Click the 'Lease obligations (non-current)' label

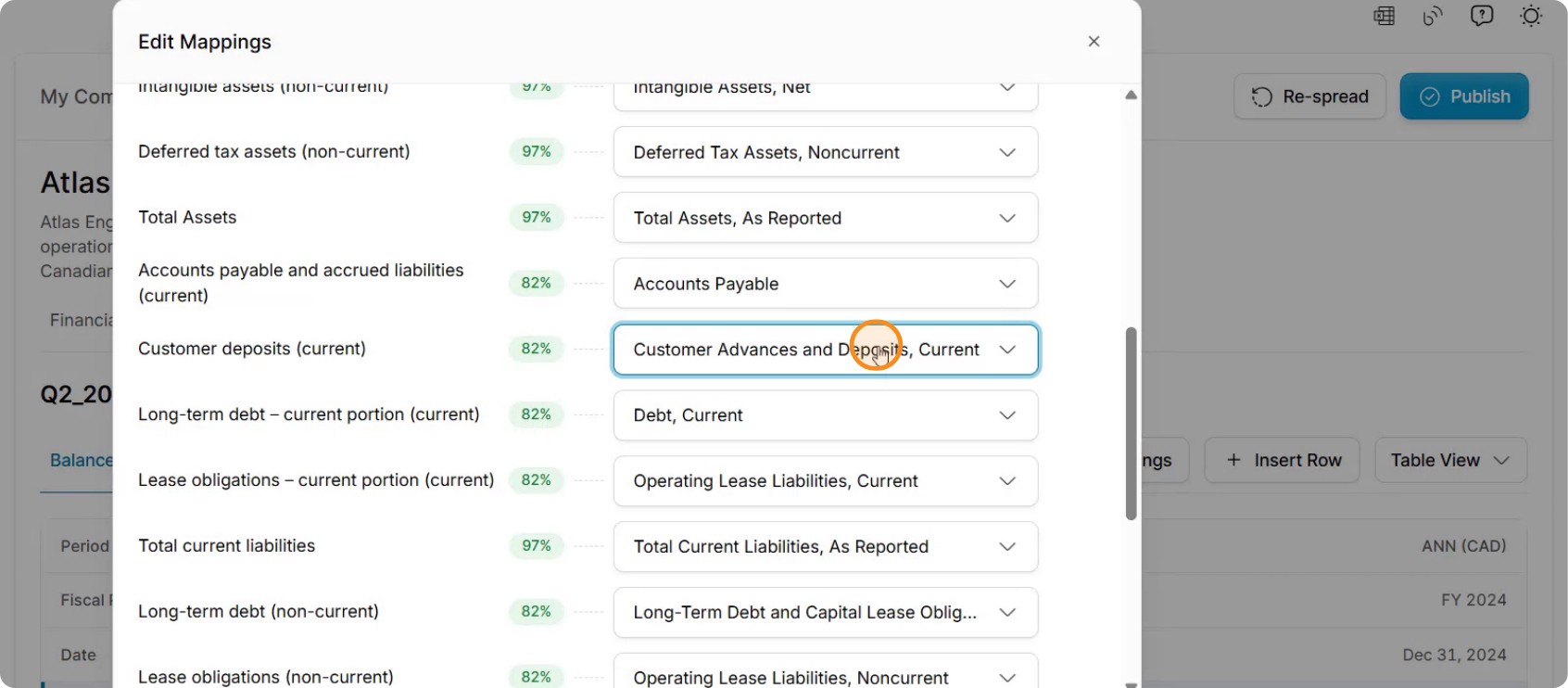pos(266,678)
